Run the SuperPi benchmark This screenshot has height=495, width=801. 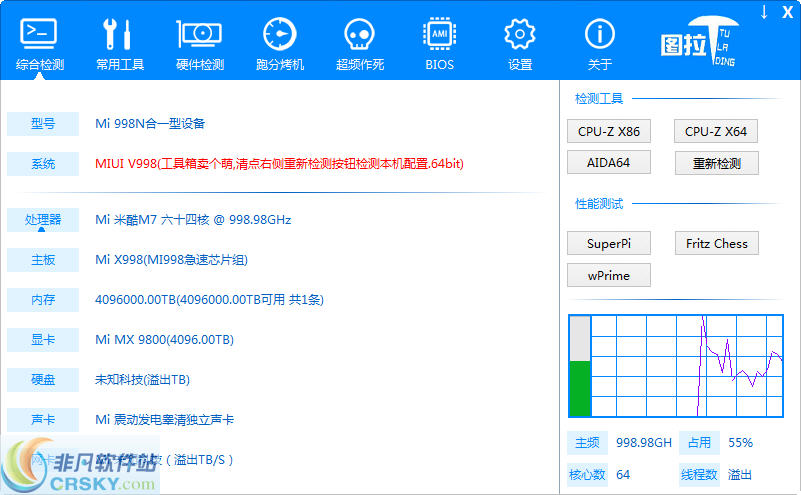tap(609, 243)
